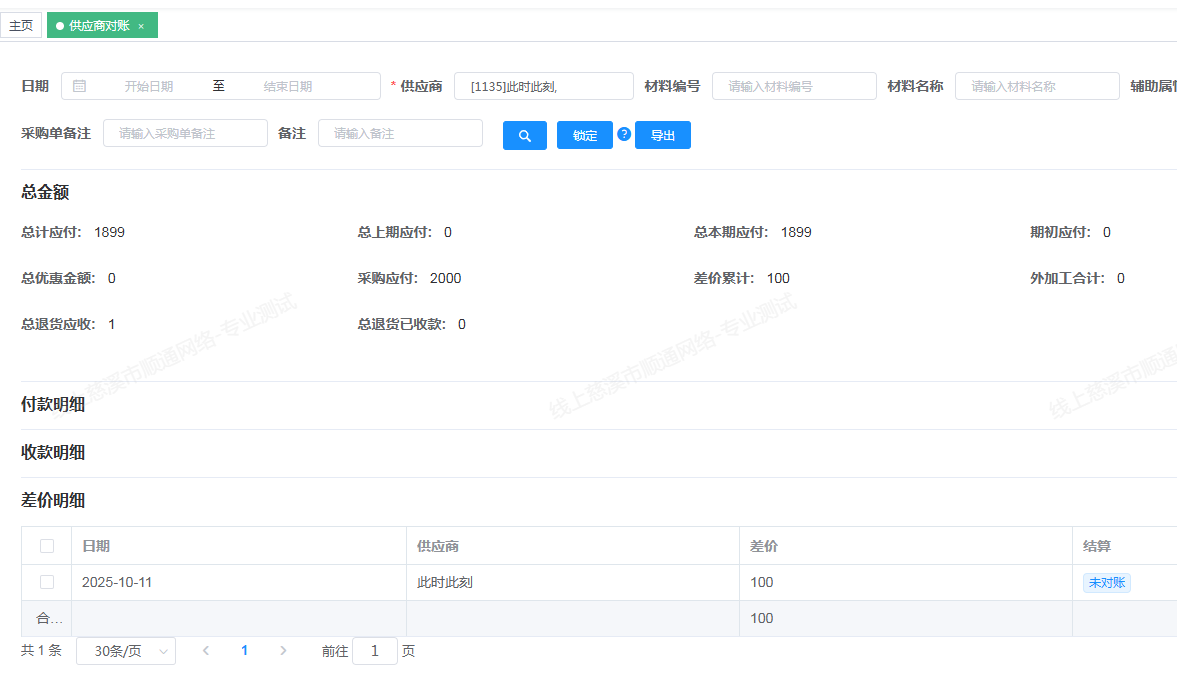Go to previous page arrow
This screenshot has width=1177, height=685.
pyautogui.click(x=206, y=651)
